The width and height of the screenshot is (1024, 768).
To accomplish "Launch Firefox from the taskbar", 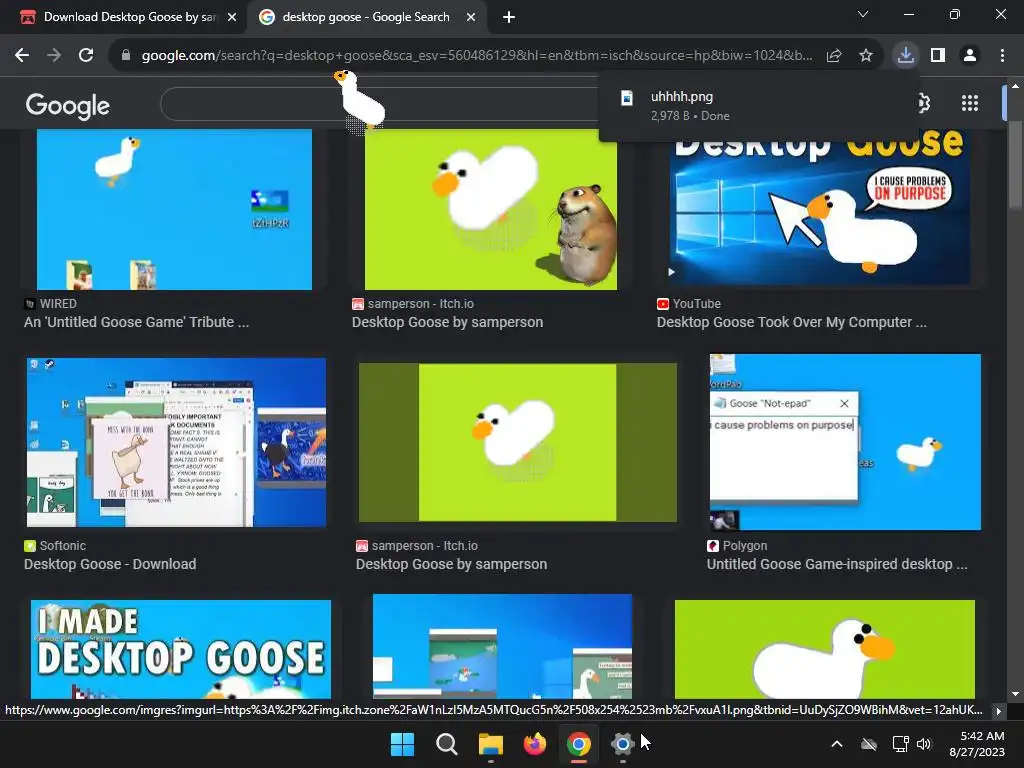I will (x=534, y=744).
